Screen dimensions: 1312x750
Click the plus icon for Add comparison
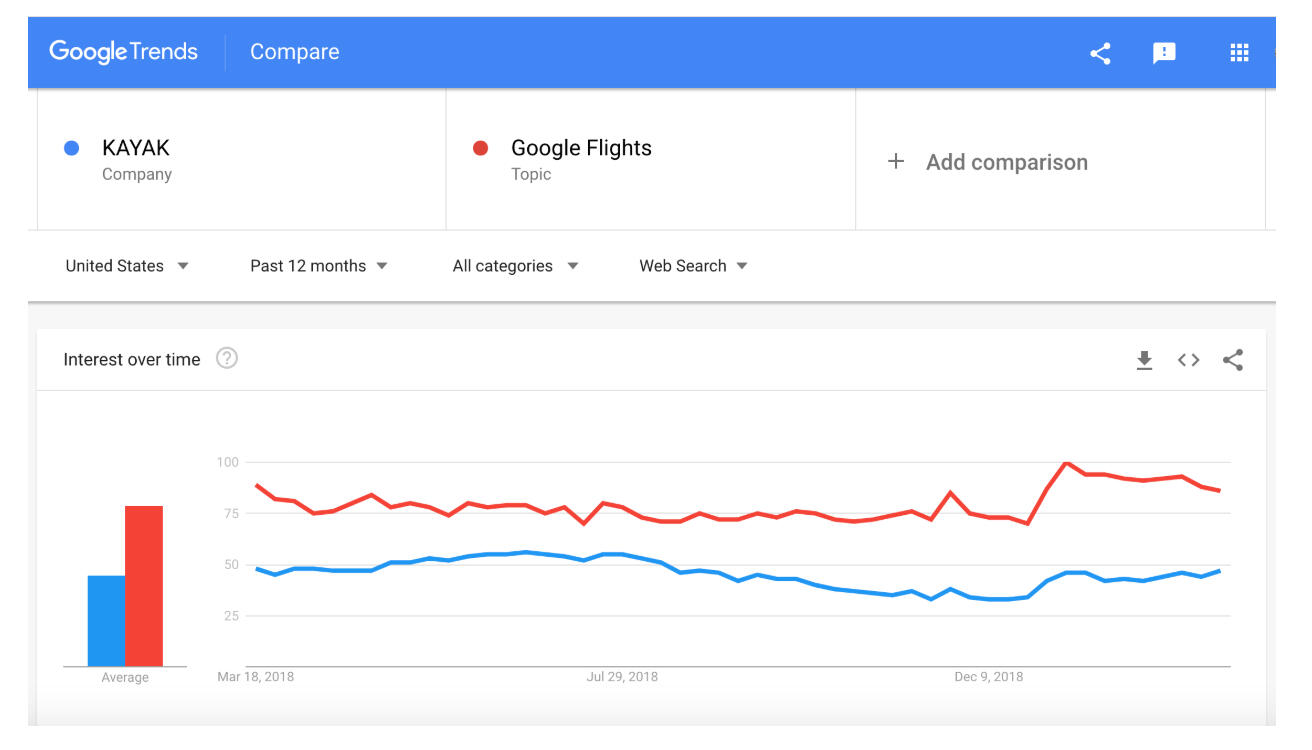coord(896,162)
